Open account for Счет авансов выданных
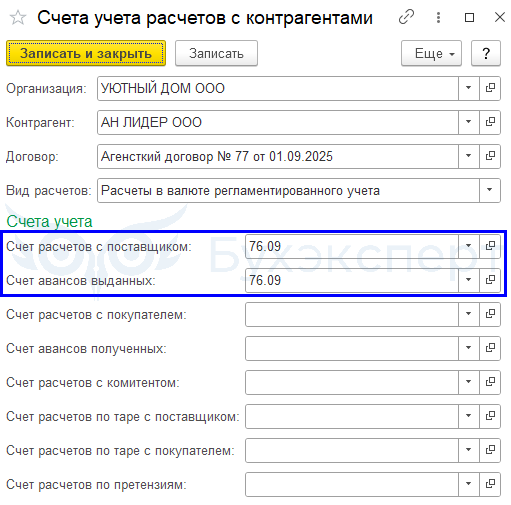The width and height of the screenshot is (511, 505). 490,280
